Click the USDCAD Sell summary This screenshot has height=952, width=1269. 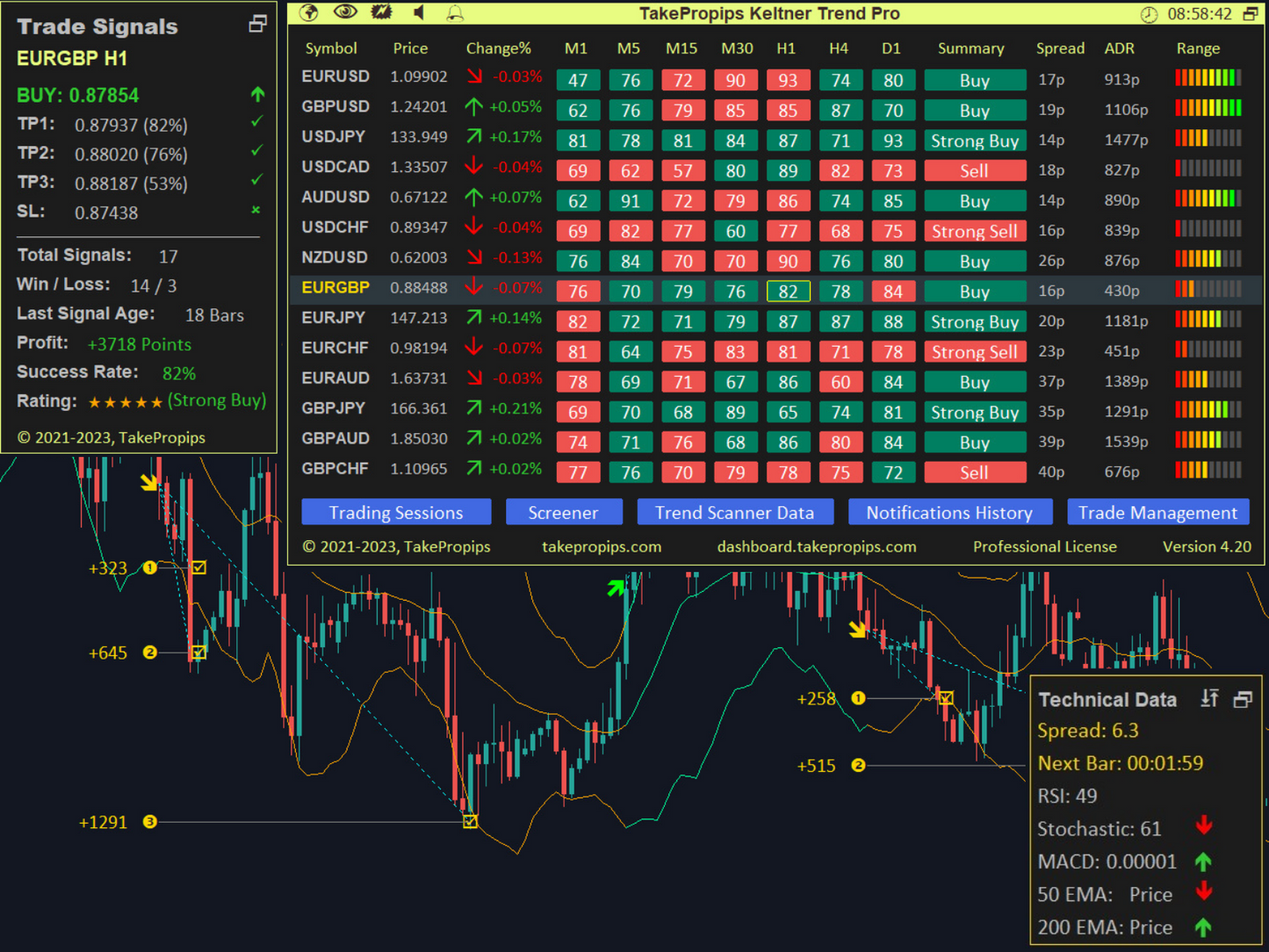975,171
